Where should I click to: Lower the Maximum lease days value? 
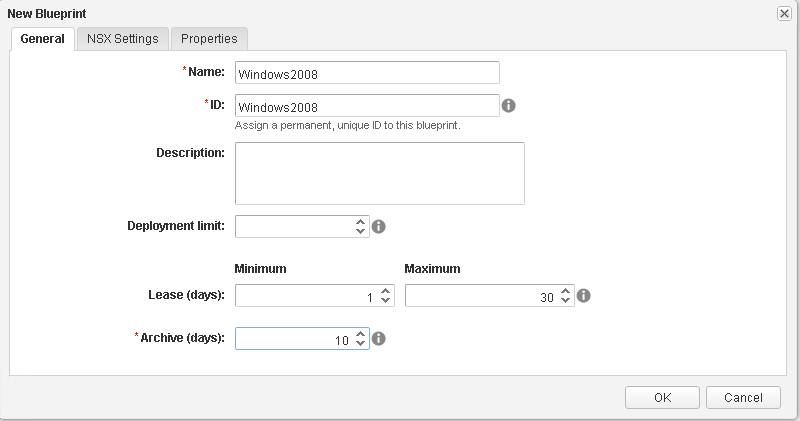pyautogui.click(x=566, y=302)
